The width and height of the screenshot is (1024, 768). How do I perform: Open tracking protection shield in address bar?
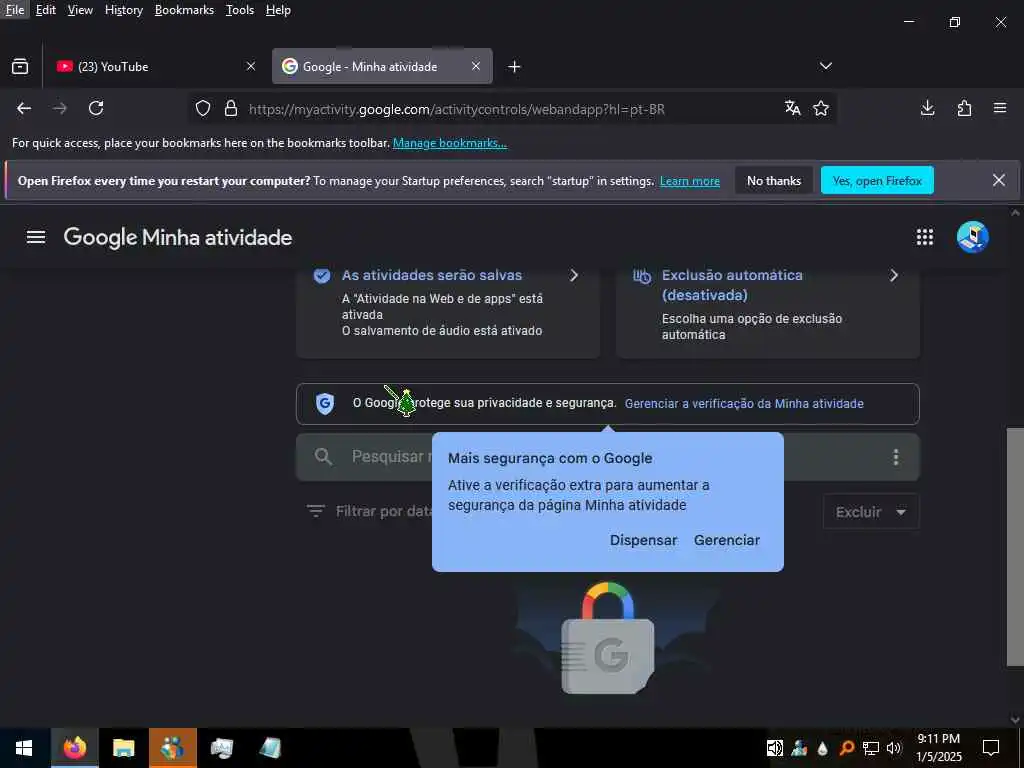[203, 108]
